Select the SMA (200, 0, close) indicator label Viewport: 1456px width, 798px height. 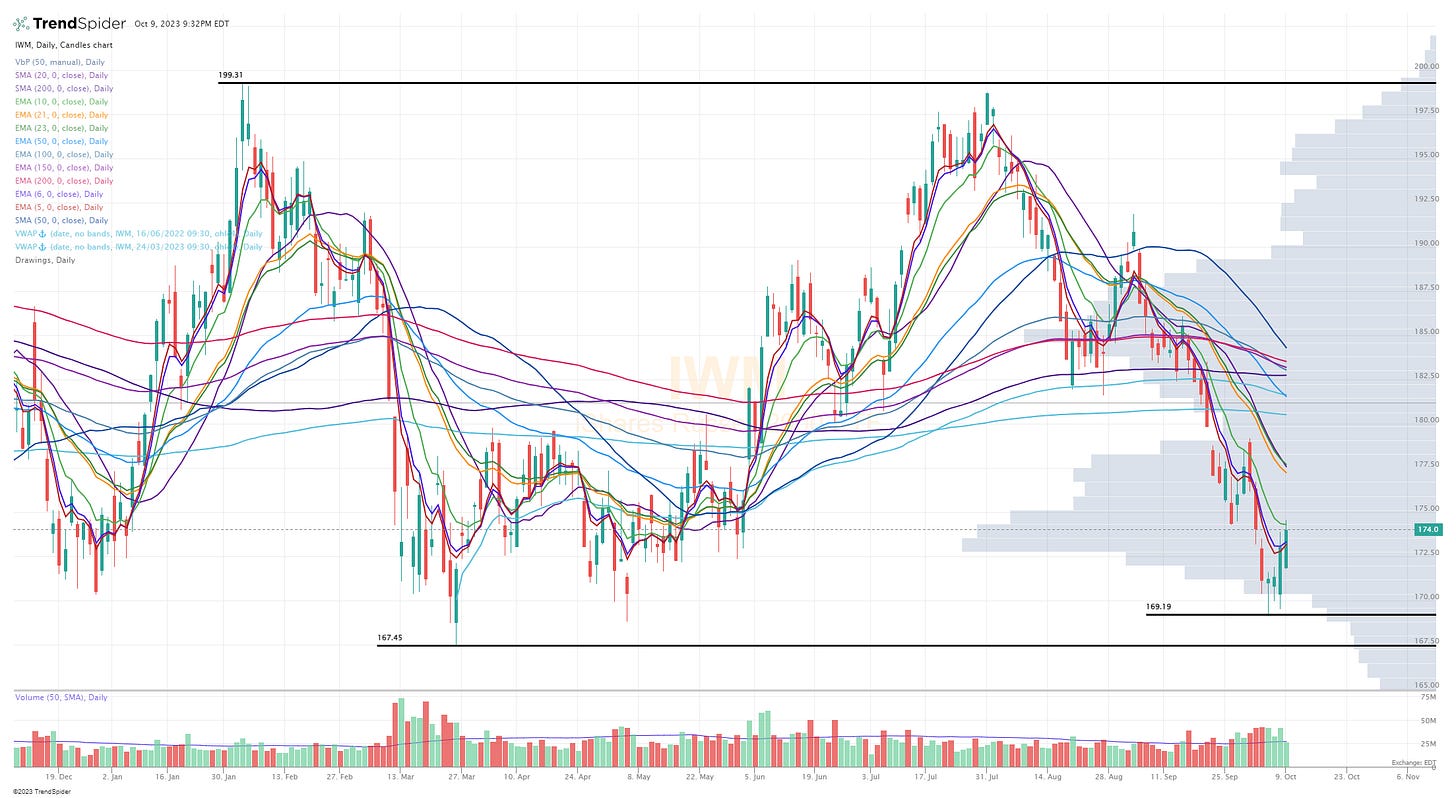(63, 88)
